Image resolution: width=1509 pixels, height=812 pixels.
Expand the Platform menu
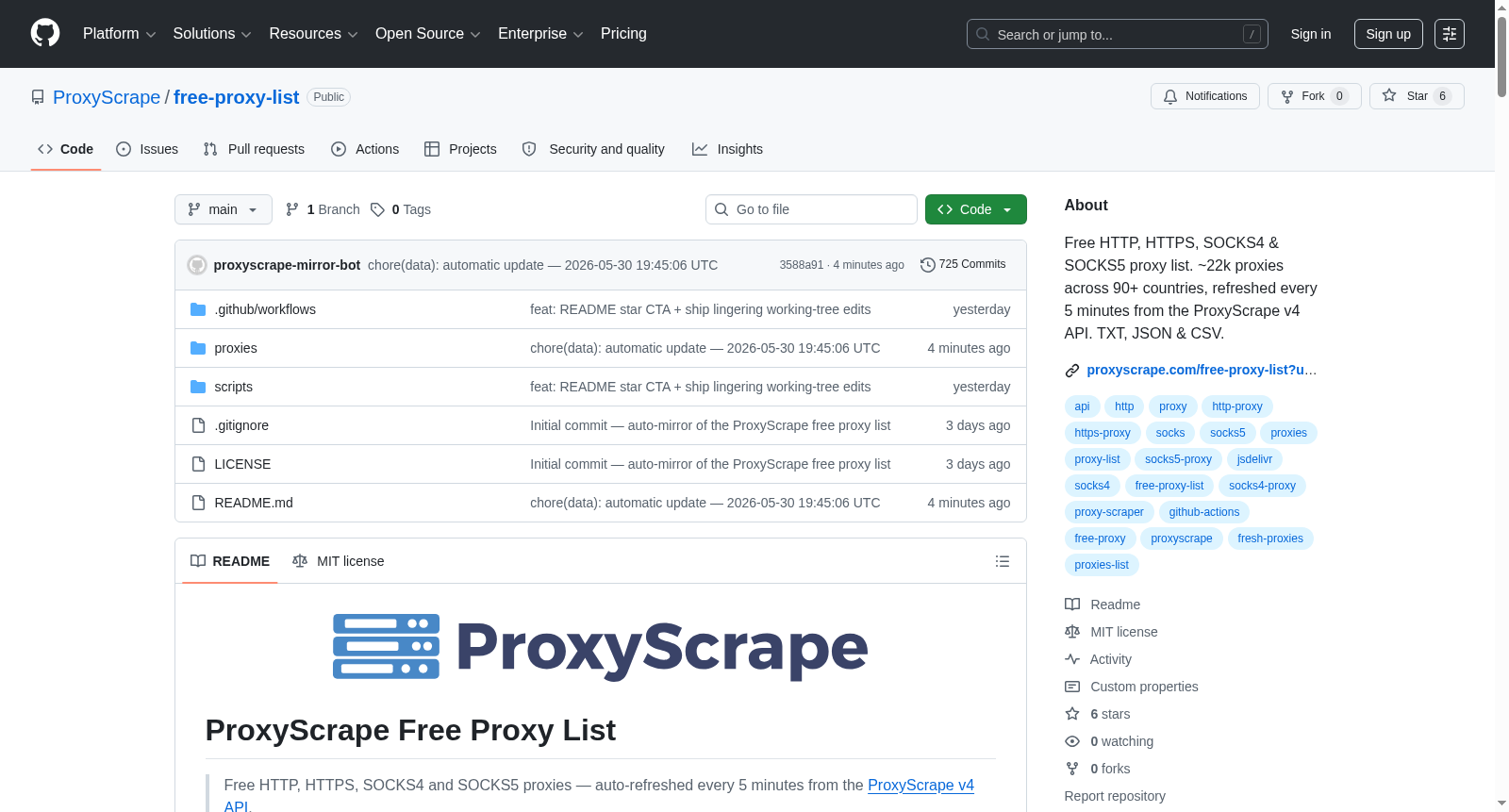tap(119, 34)
